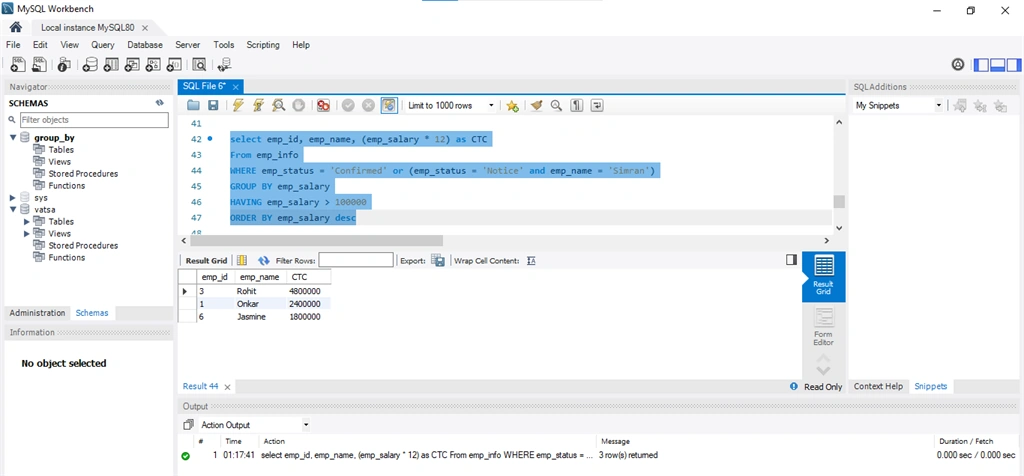The image size is (1024, 476).
Task: Execute the selected SQL with lightning icon
Action: pyautogui.click(x=238, y=105)
